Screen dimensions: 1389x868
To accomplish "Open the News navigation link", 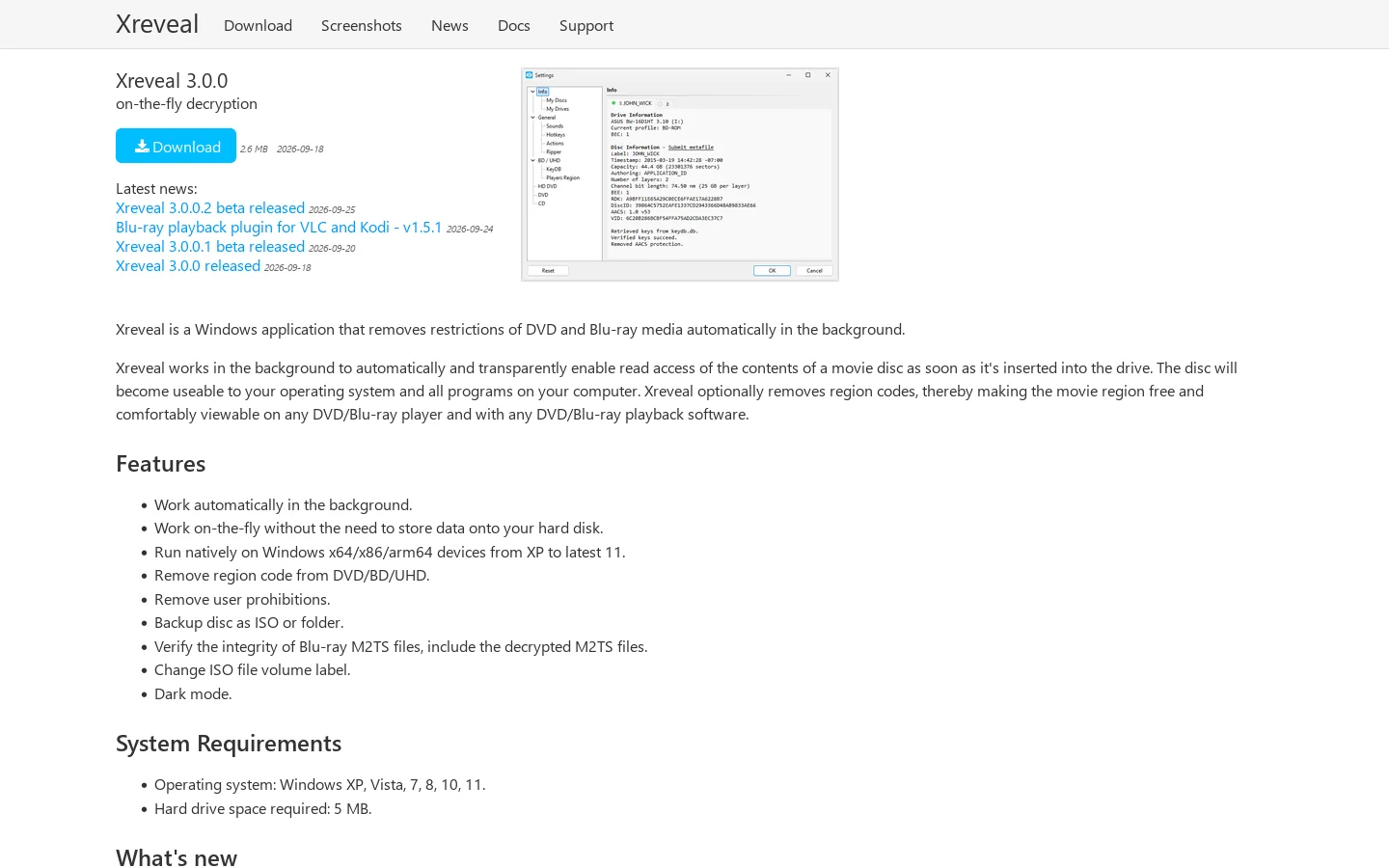I will 449,25.
